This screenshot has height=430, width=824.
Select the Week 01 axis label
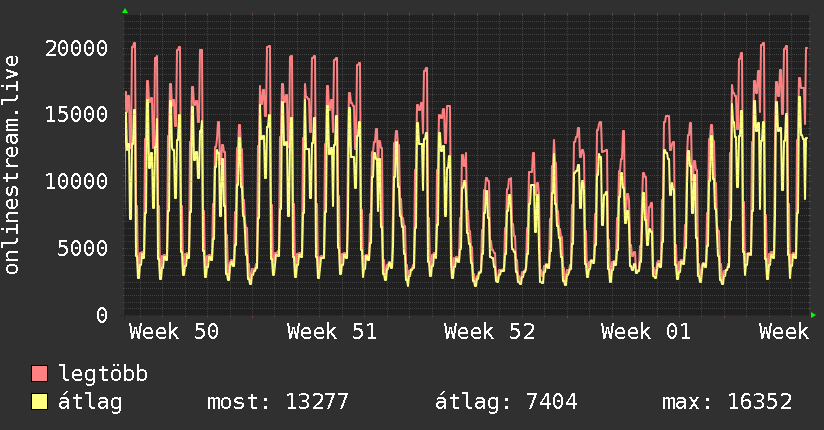pos(646,332)
